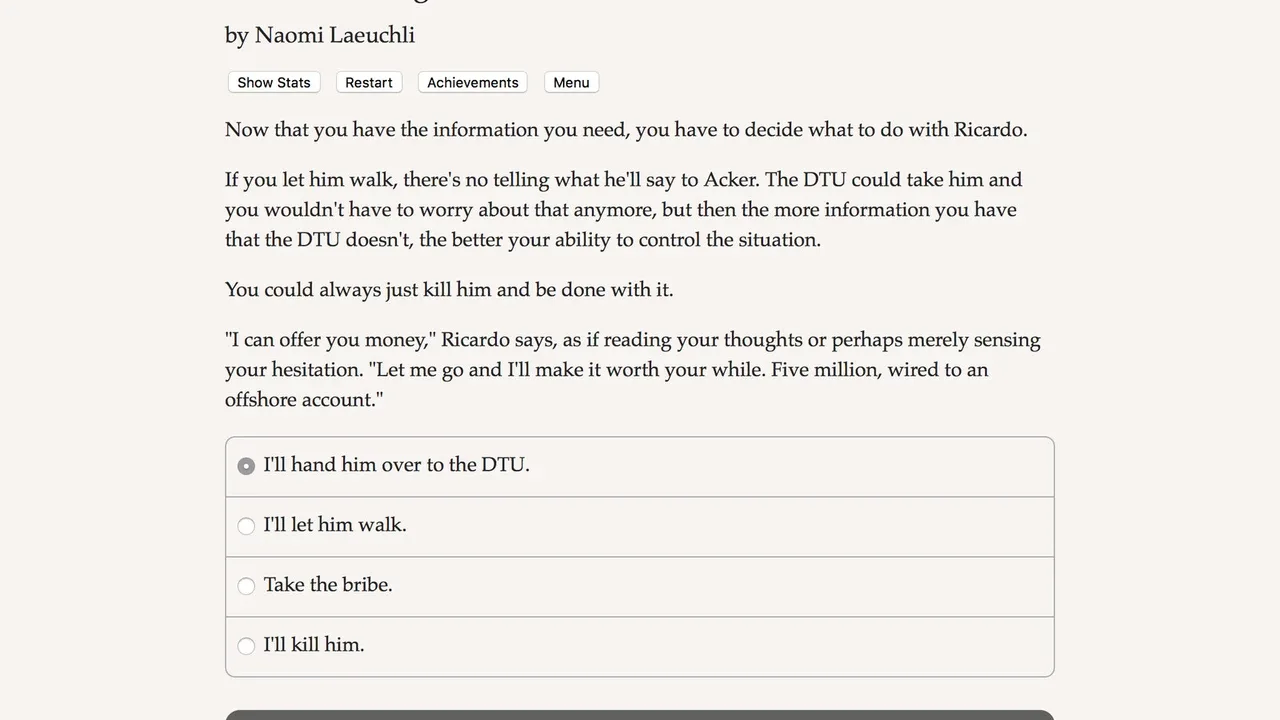
Task: Select radio button for handing him to DTU
Action: [246, 466]
